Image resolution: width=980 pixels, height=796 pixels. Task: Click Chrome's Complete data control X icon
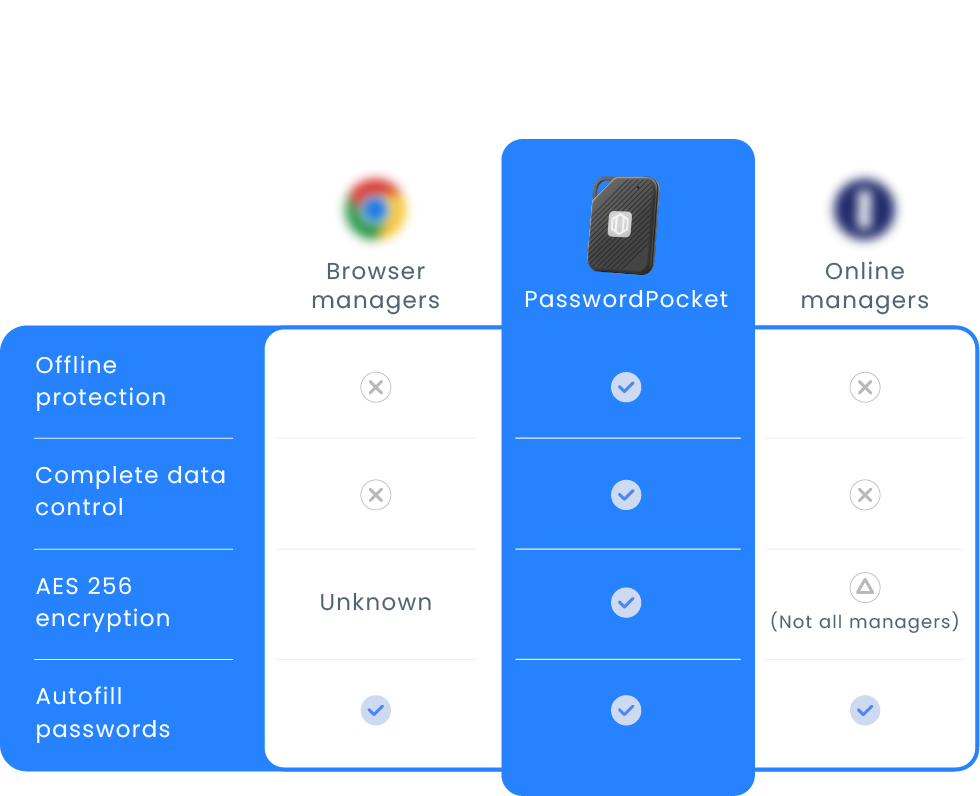[x=376, y=495]
